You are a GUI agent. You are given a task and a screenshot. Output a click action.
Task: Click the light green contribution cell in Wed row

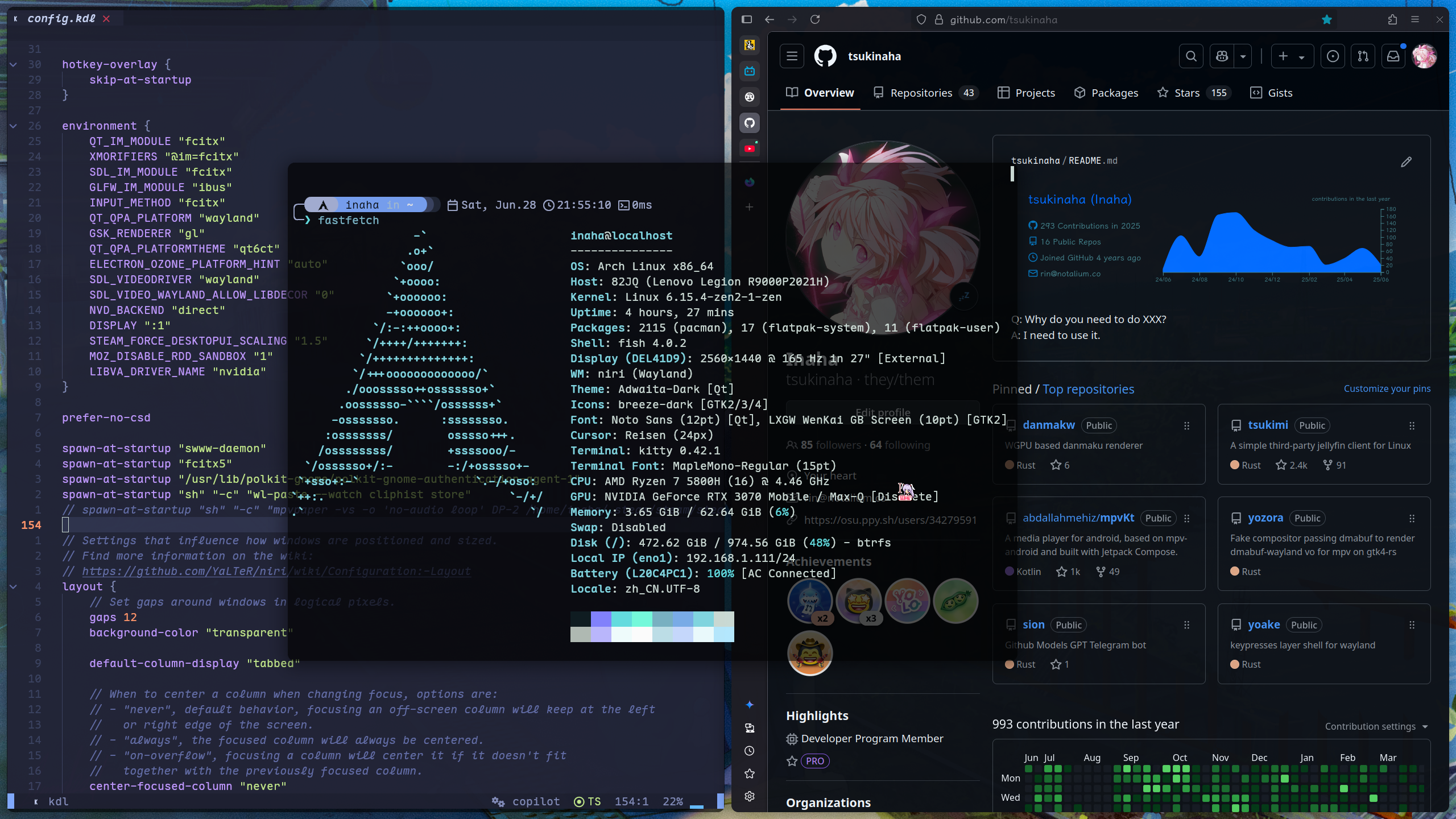tap(1374, 798)
